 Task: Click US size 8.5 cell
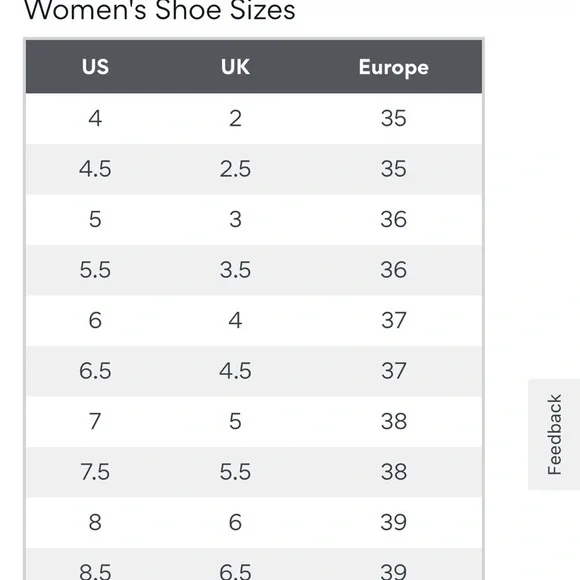coord(95,571)
